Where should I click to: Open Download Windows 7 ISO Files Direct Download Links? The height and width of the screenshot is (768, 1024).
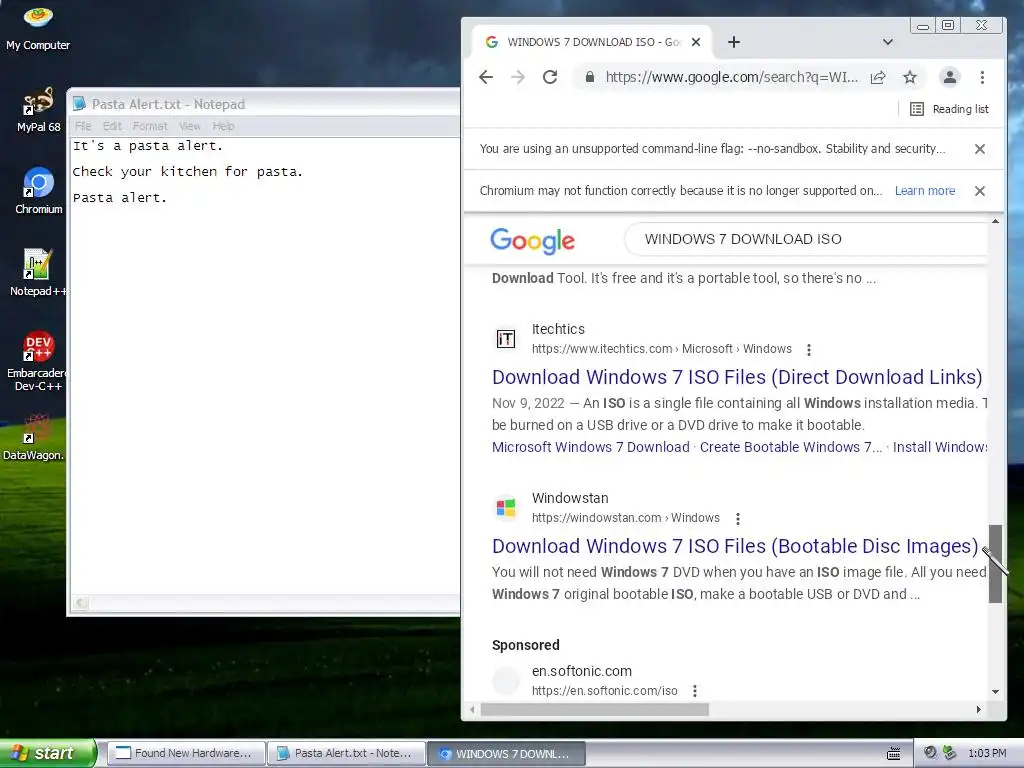(x=737, y=377)
